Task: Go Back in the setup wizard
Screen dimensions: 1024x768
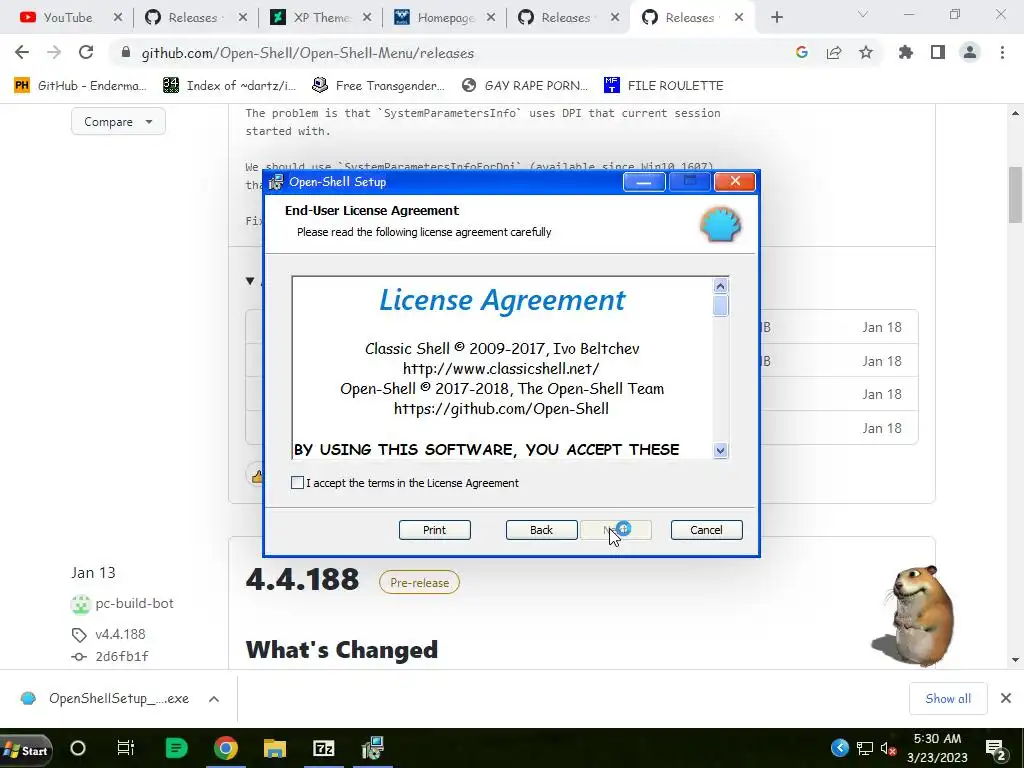Action: (541, 530)
